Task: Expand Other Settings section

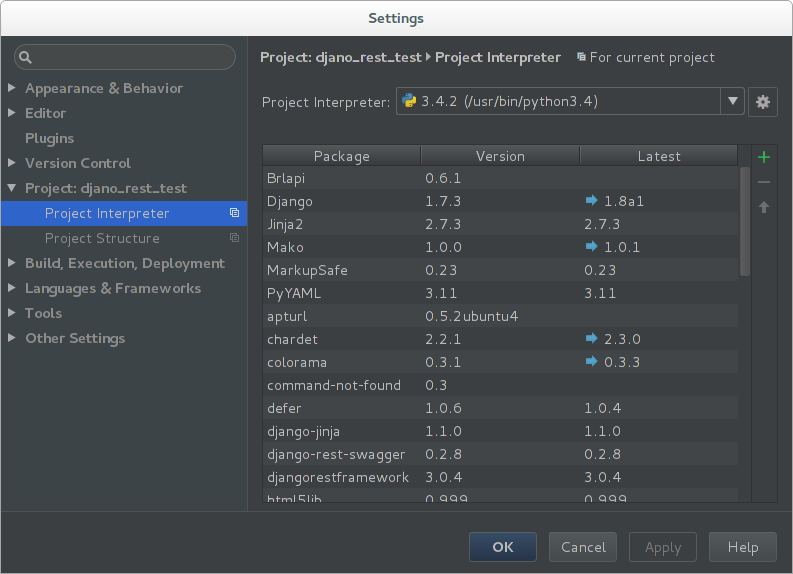Action: click(12, 338)
